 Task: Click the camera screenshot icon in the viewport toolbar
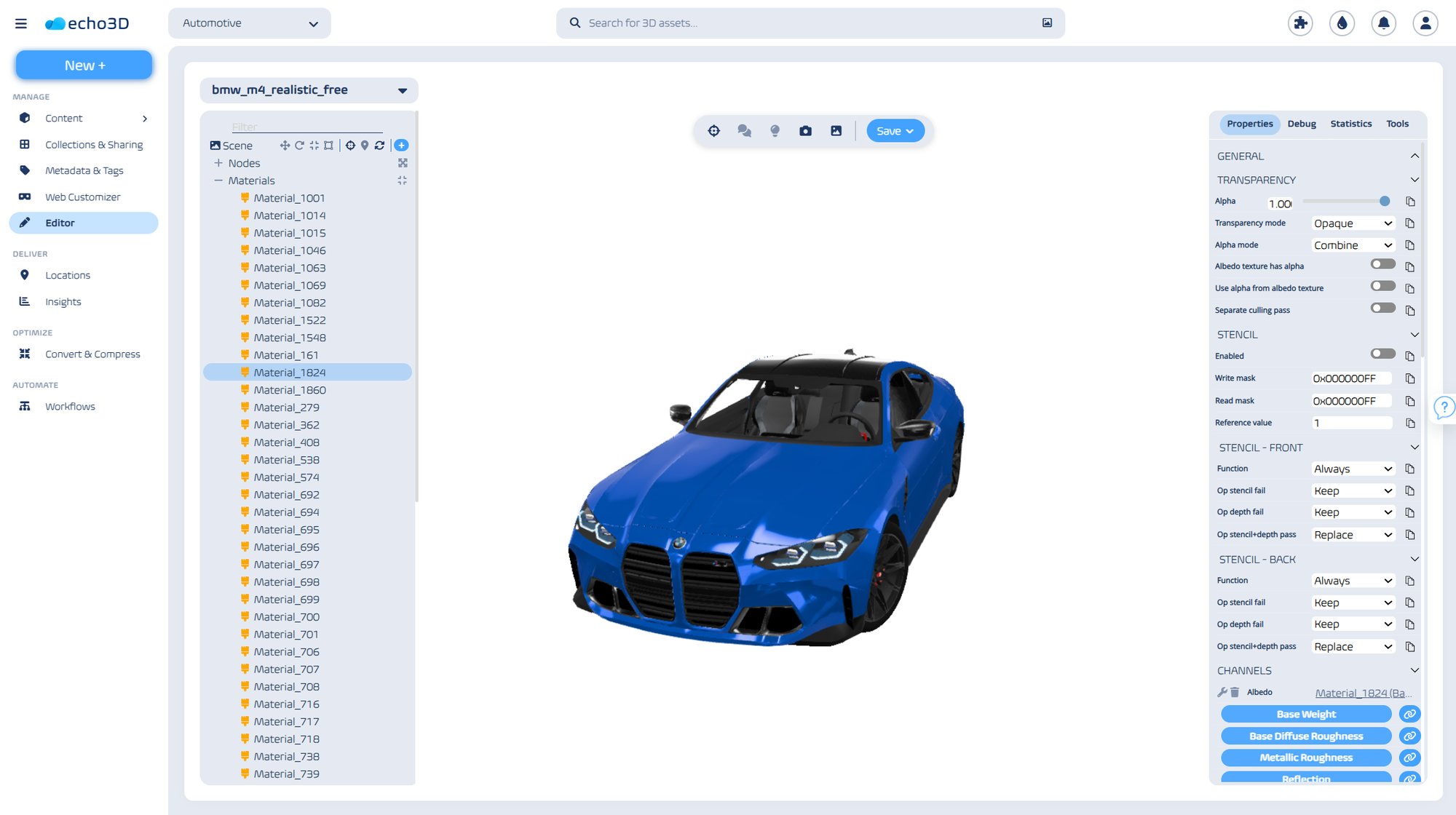805,131
